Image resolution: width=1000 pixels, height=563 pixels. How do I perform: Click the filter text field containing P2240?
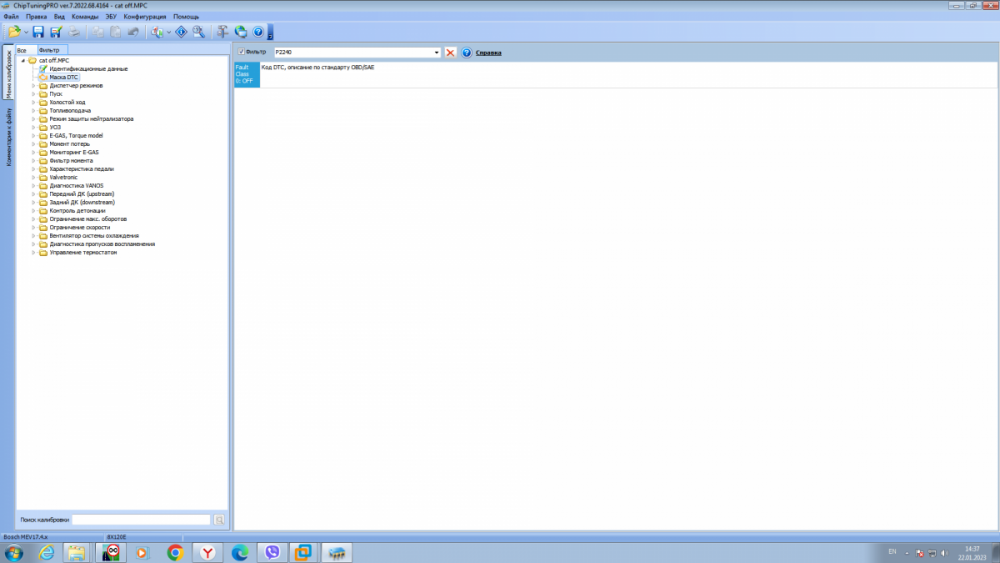(353, 52)
